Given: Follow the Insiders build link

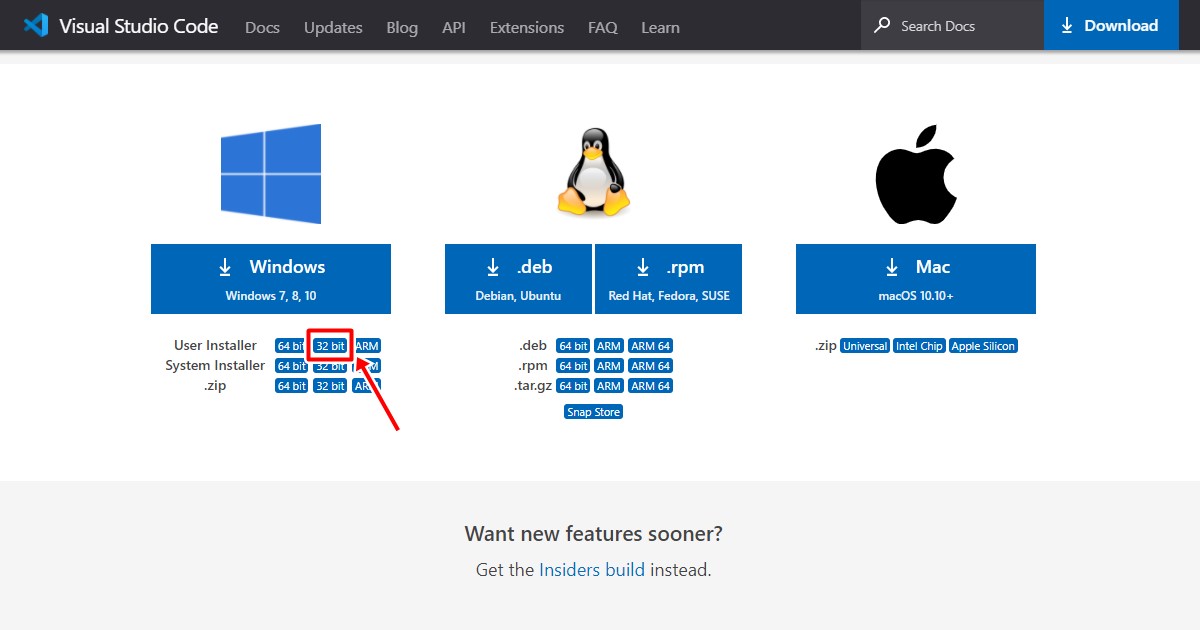Looking at the screenshot, I should pos(592,570).
